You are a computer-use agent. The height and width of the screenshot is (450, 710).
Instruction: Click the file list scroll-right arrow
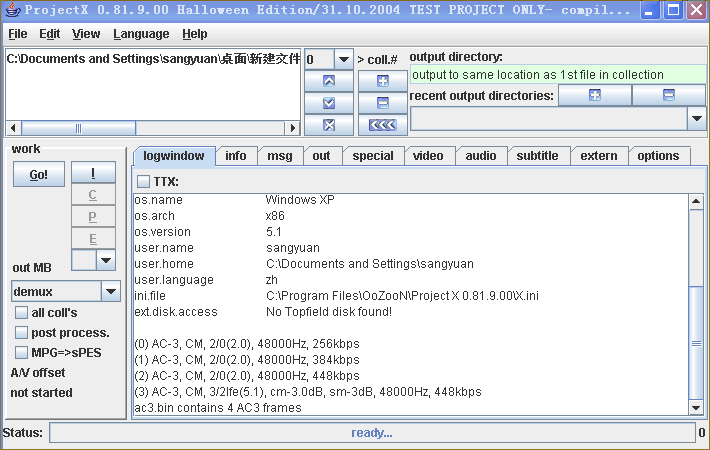[x=293, y=128]
